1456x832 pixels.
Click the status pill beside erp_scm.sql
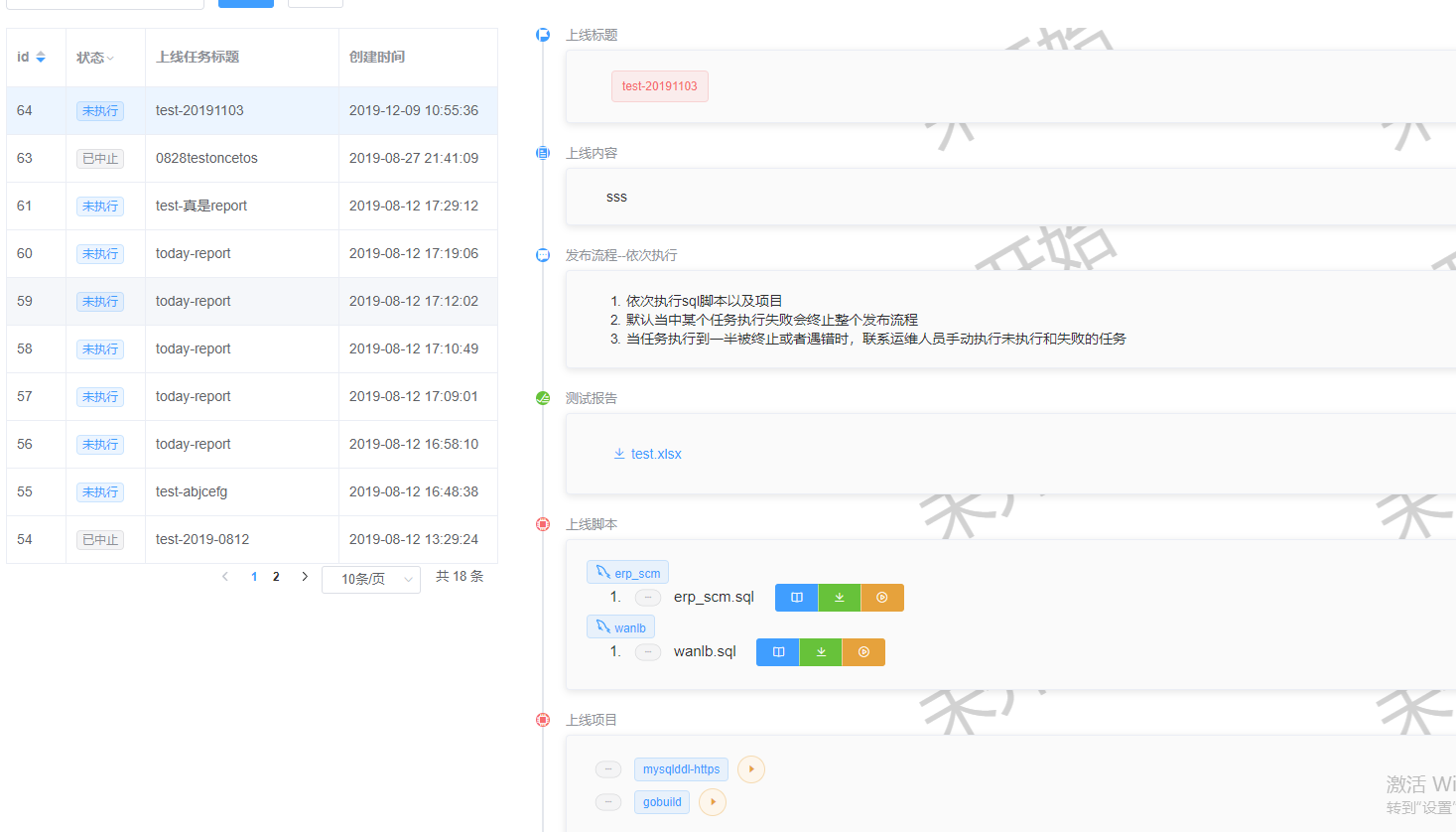[648, 598]
